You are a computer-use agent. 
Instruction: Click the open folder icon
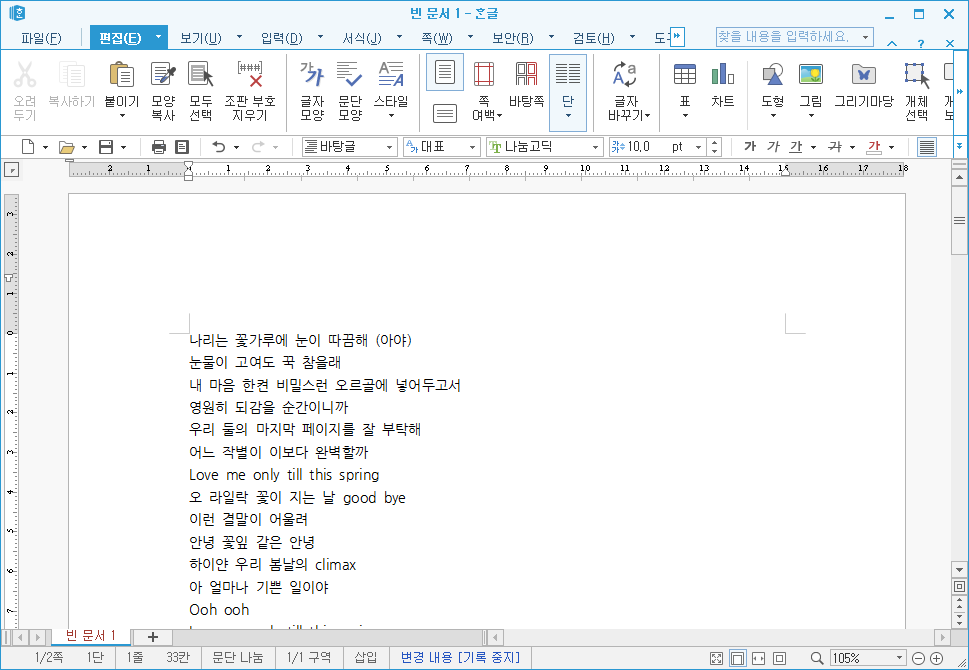(66, 147)
